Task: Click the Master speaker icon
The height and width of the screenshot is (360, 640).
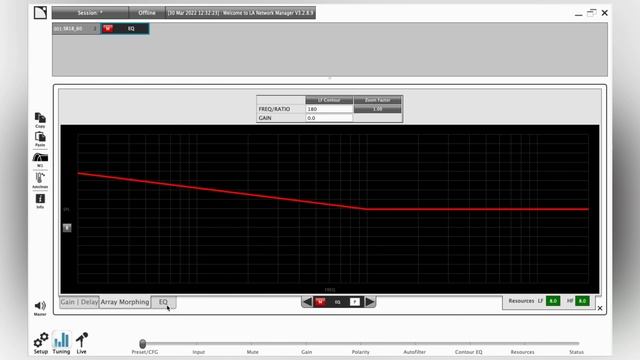Action: pyautogui.click(x=40, y=308)
